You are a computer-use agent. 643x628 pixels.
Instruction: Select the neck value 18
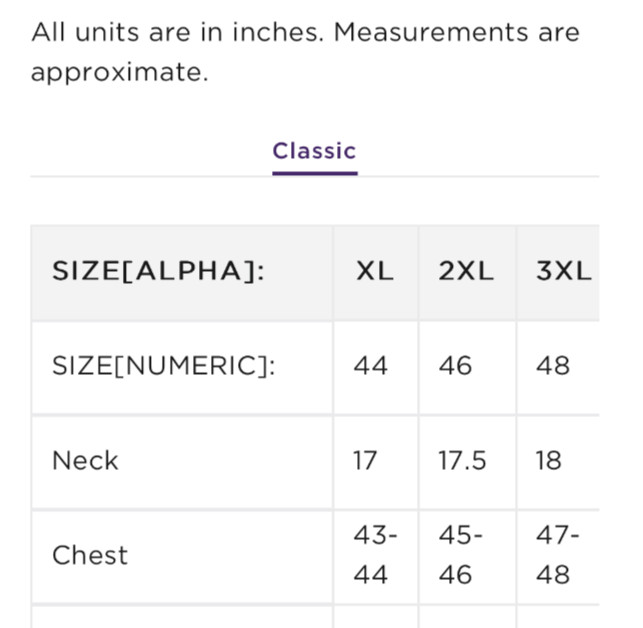[x=549, y=461]
